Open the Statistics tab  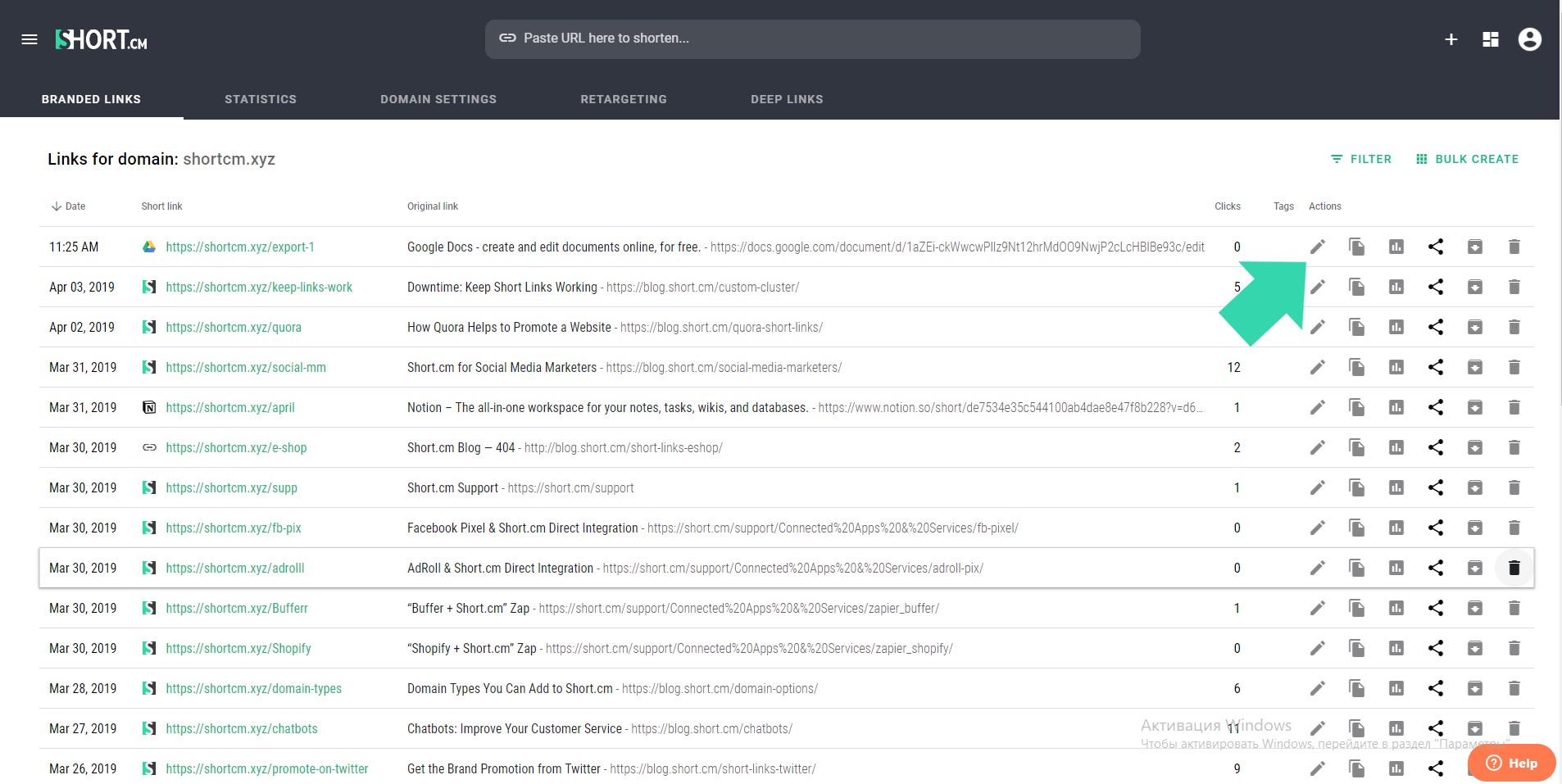coord(261,99)
